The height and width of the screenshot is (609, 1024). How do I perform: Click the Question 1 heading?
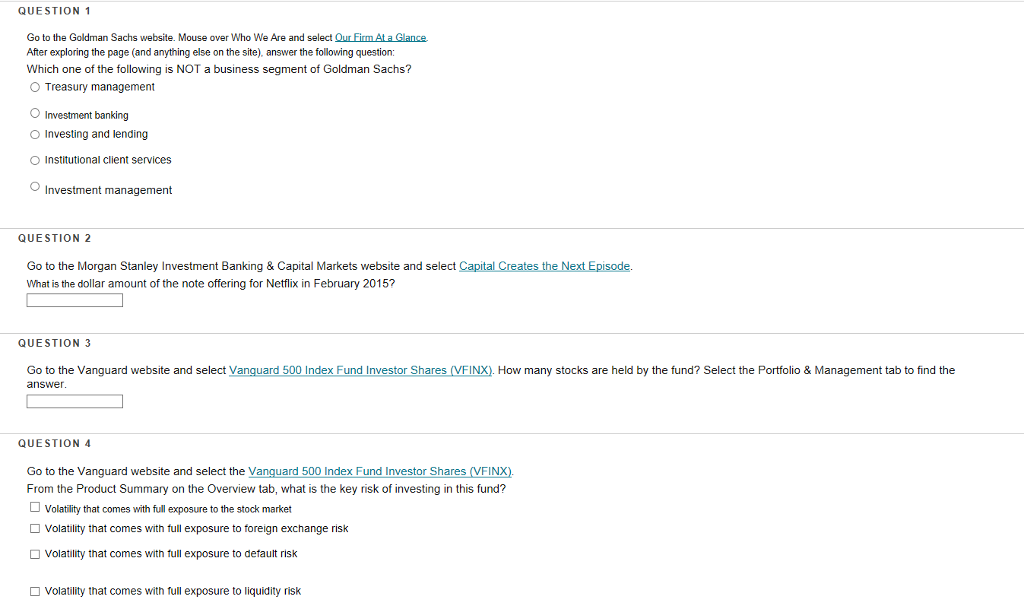55,11
